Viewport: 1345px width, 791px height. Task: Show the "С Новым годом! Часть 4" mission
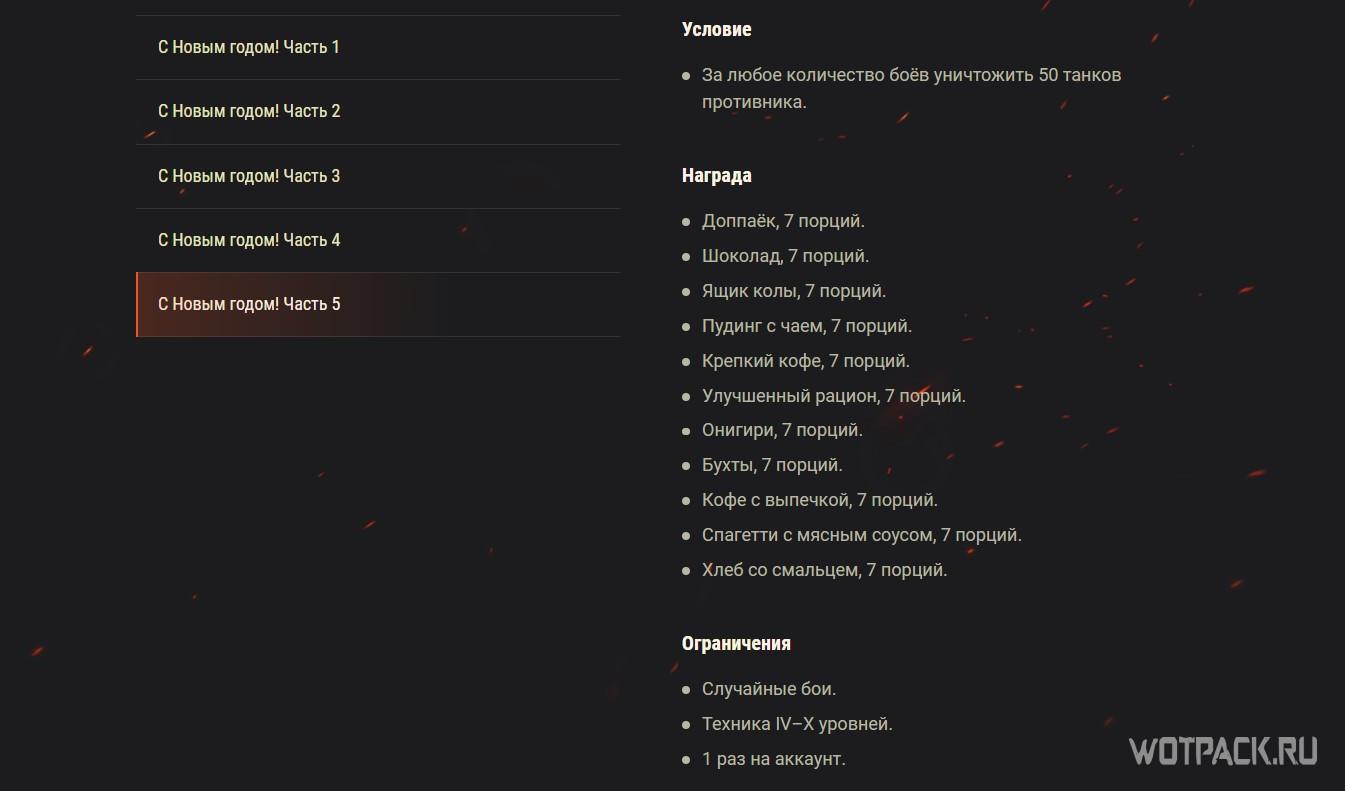[x=249, y=240]
